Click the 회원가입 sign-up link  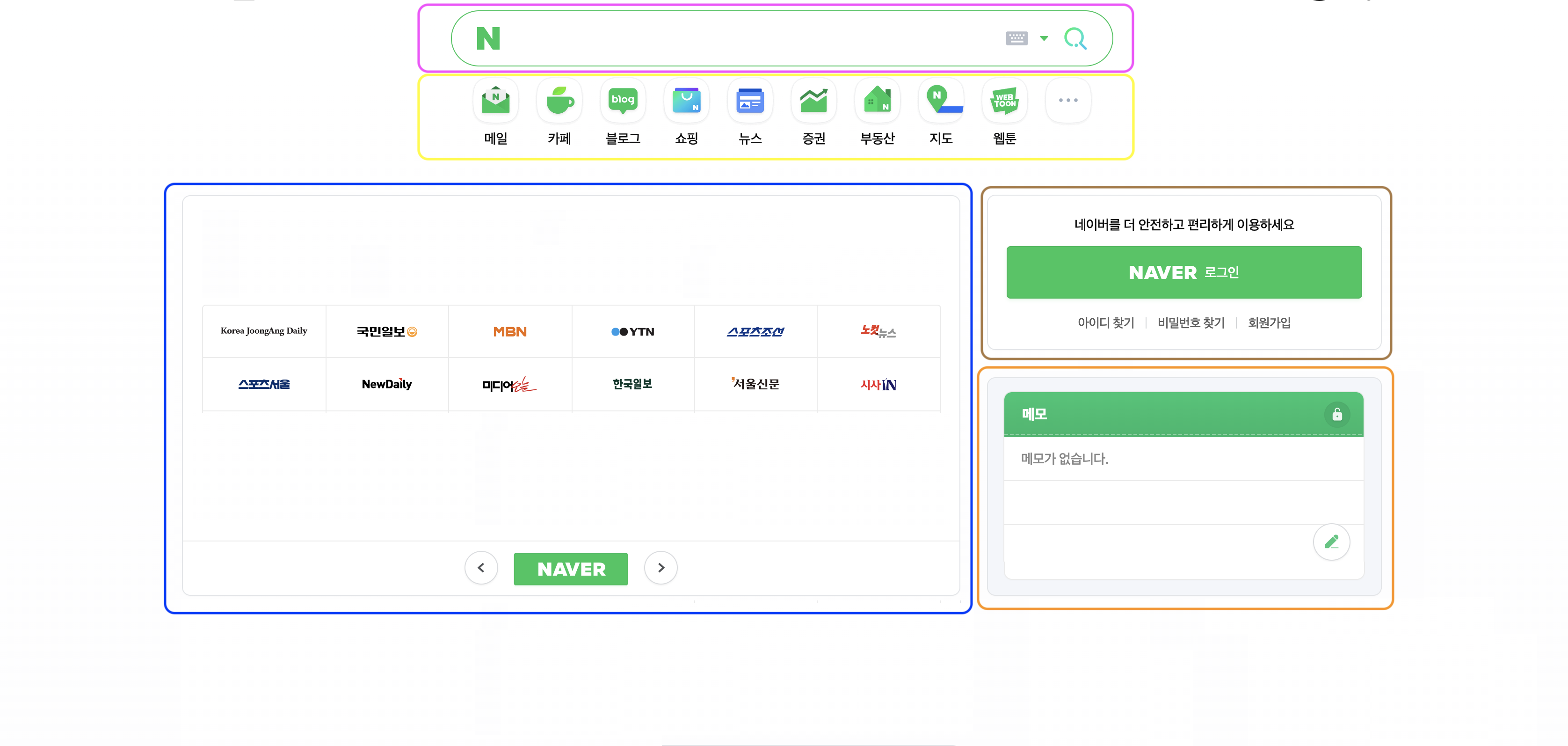(1269, 323)
